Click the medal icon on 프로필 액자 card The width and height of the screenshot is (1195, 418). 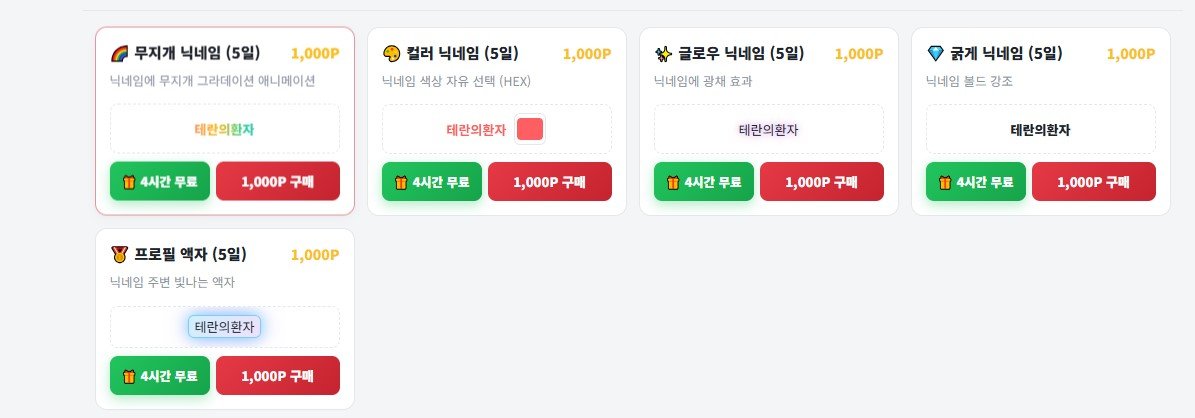pyautogui.click(x=119, y=255)
